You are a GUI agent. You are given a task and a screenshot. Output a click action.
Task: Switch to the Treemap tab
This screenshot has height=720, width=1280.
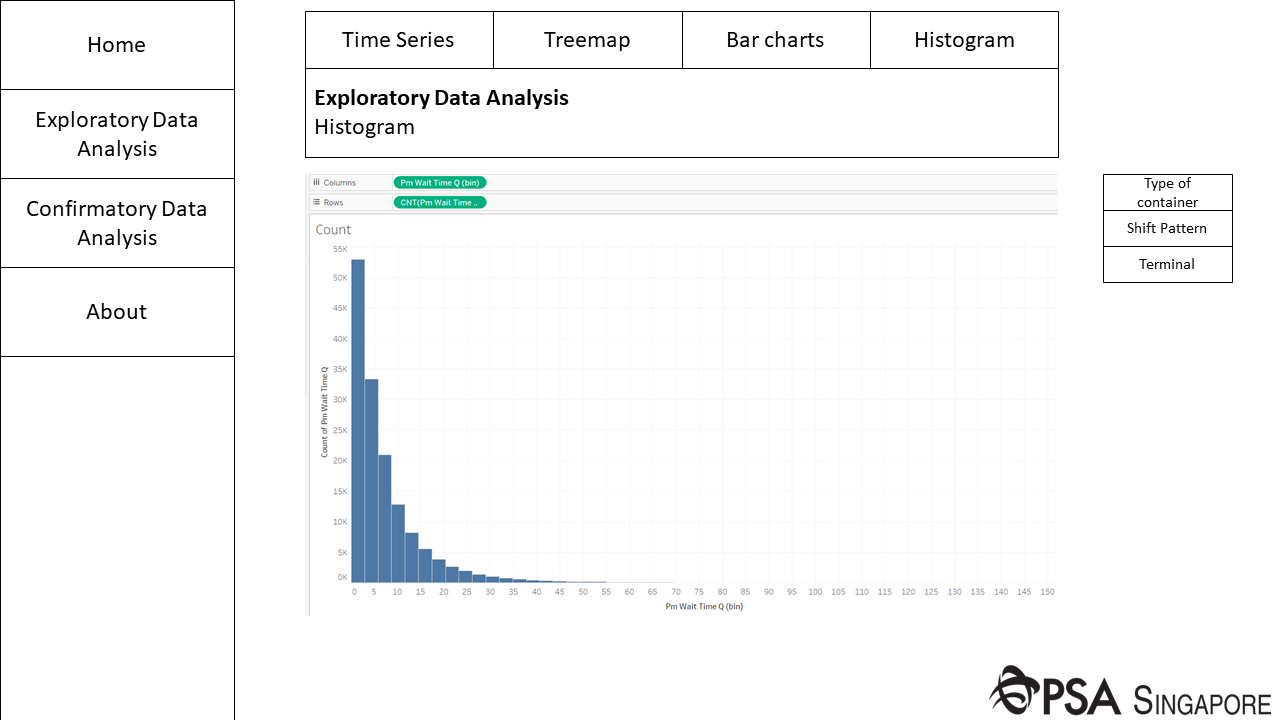[x=587, y=40]
